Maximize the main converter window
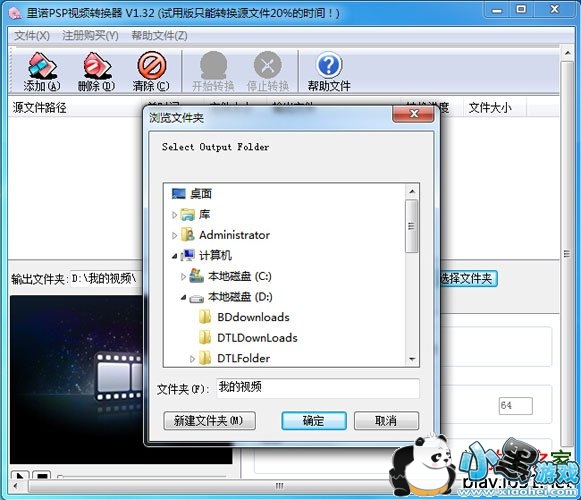 521,10
